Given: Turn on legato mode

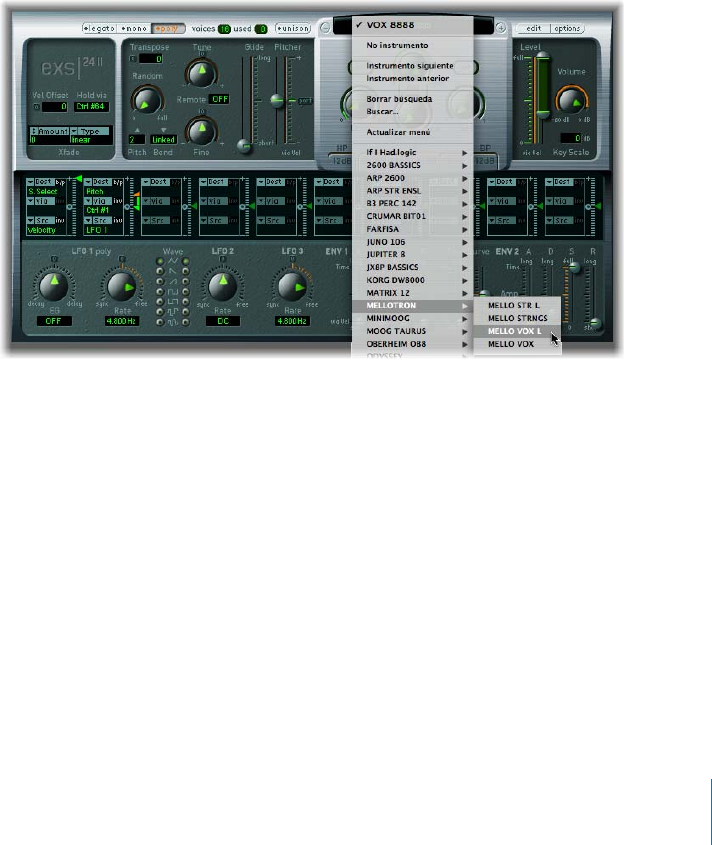Looking at the screenshot, I should (x=99, y=28).
